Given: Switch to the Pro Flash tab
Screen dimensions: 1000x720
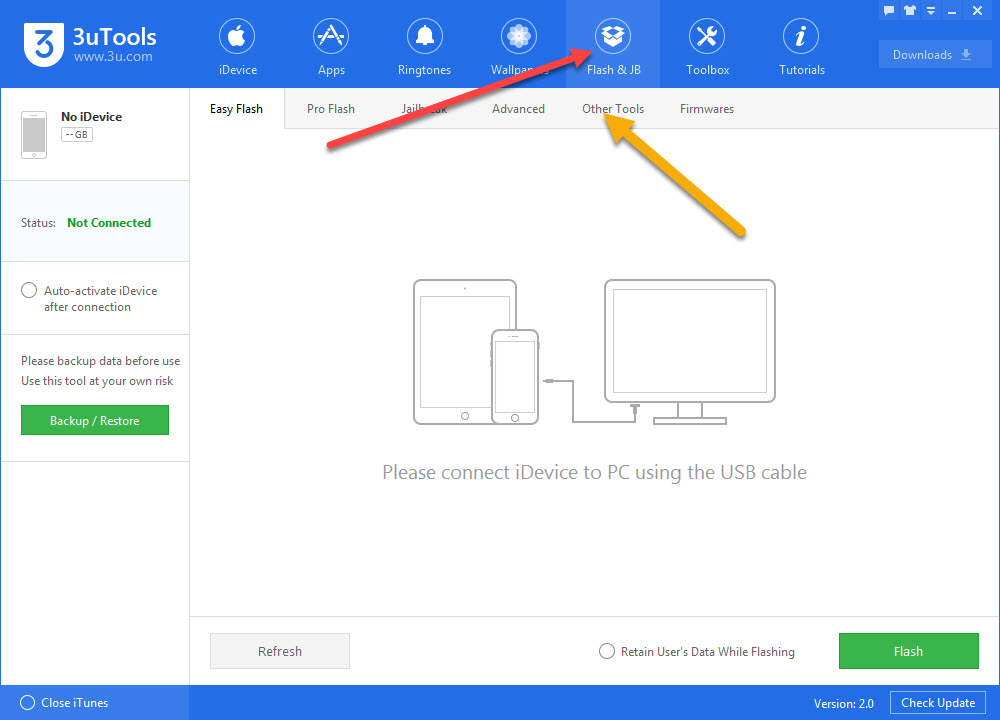Looking at the screenshot, I should (x=330, y=109).
